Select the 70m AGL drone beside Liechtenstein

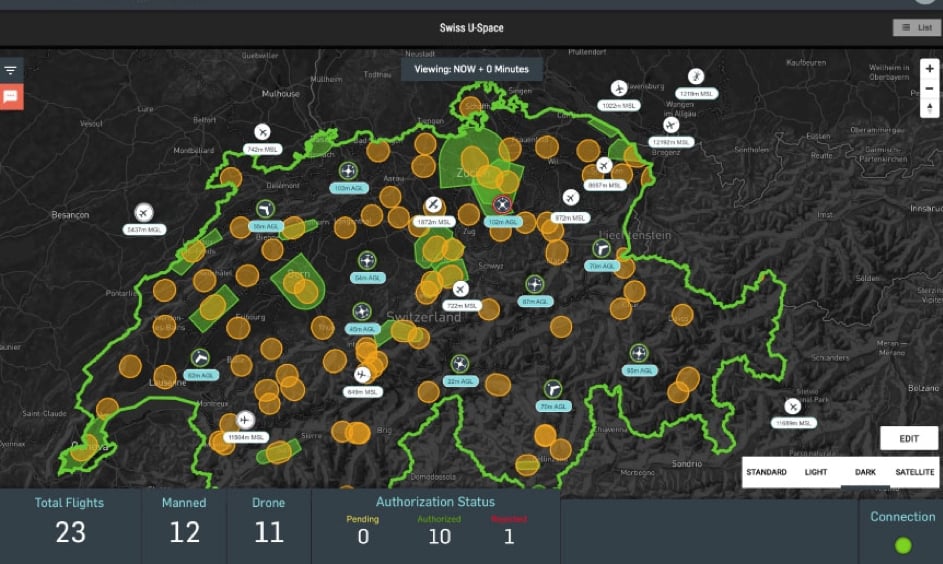601,248
